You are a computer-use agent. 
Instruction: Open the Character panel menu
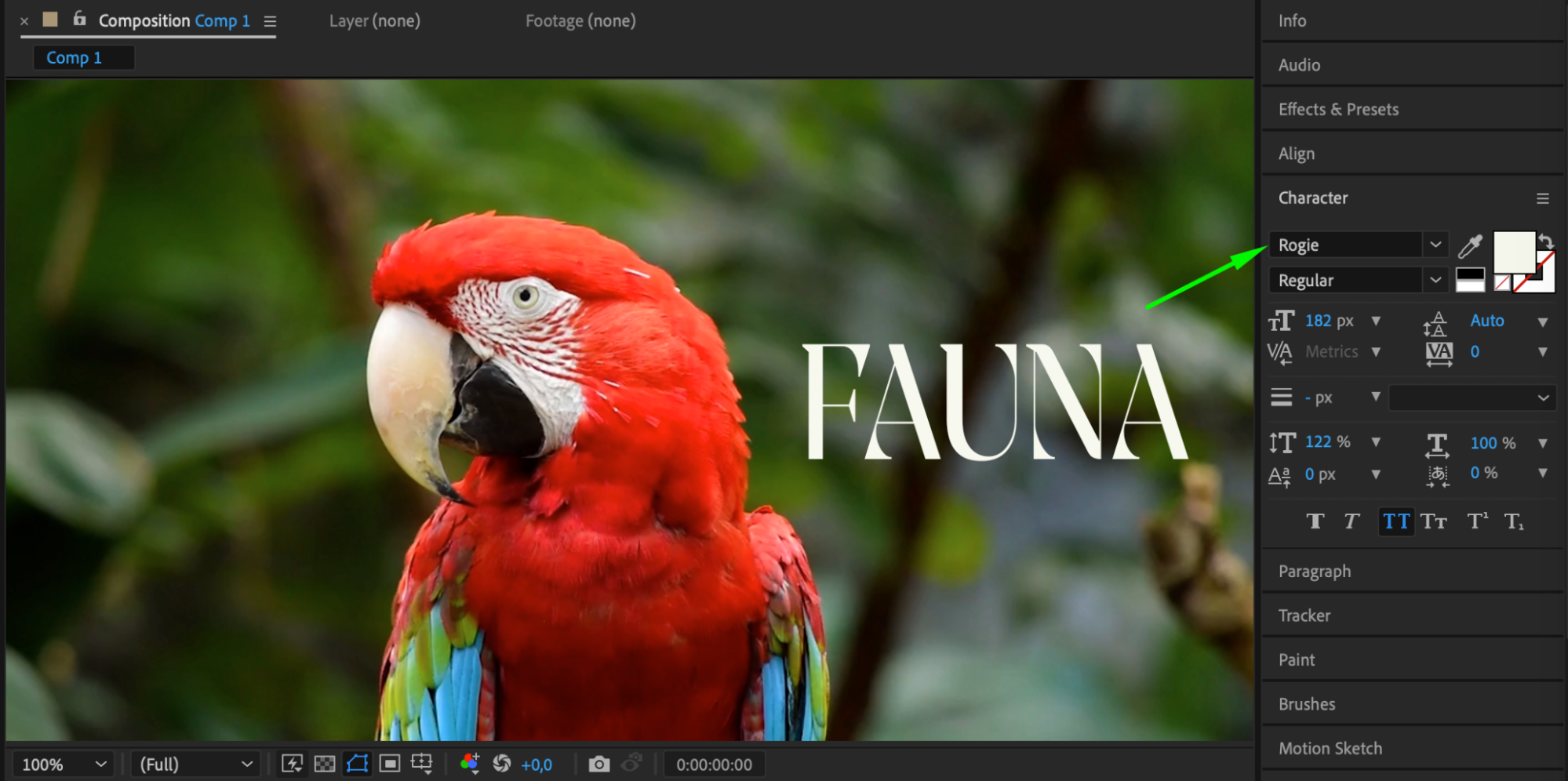pos(1542,198)
